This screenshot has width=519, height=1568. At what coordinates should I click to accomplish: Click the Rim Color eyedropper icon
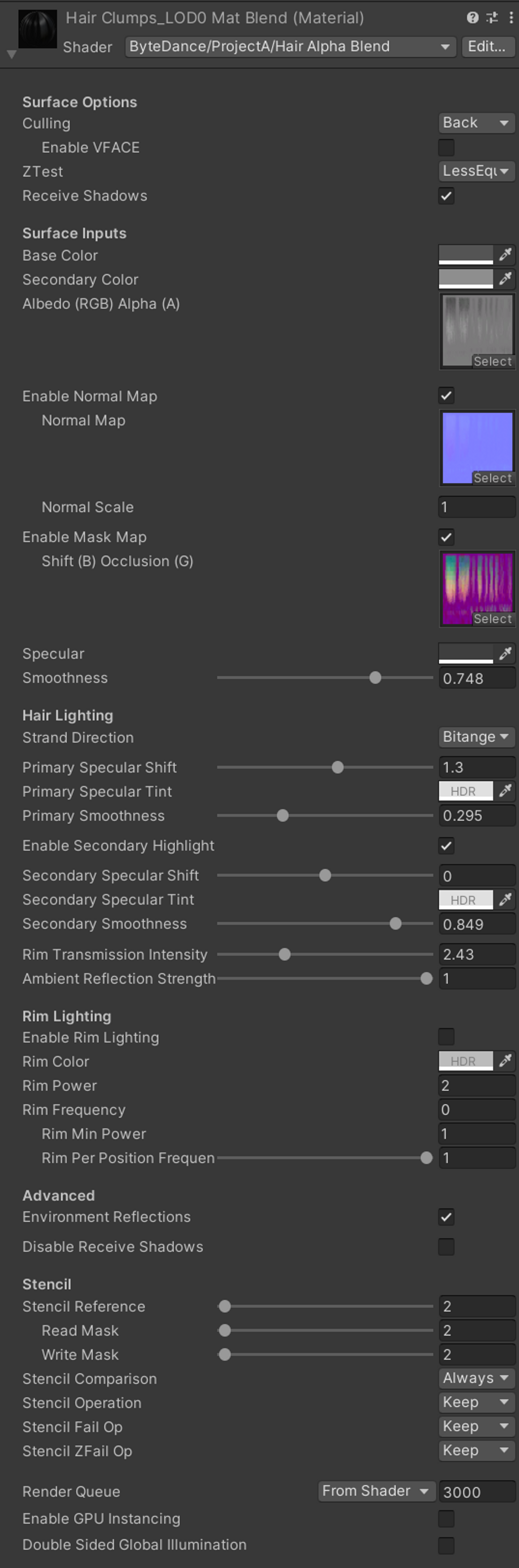(x=505, y=1061)
